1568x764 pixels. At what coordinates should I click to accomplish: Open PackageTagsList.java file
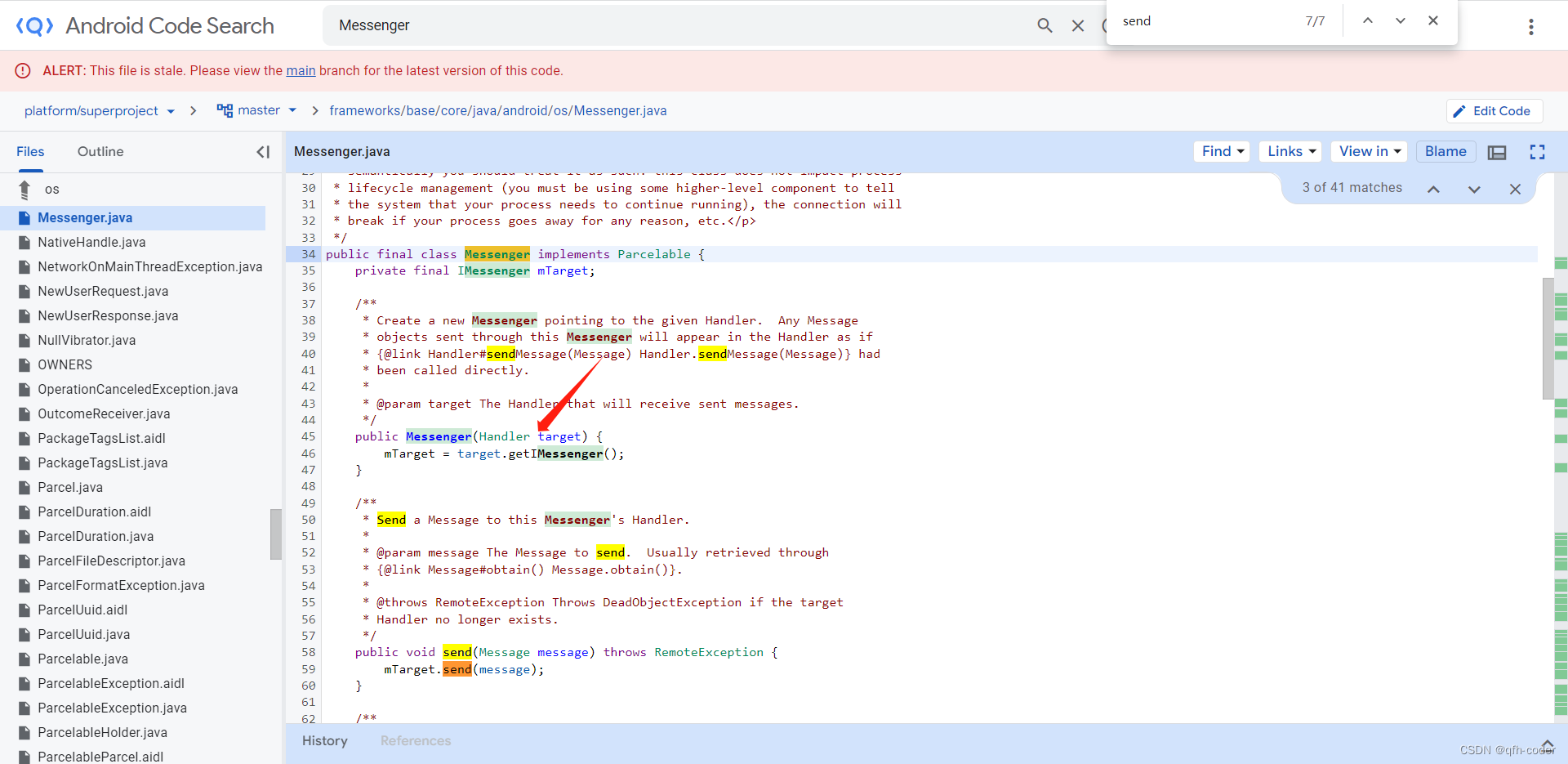tap(103, 463)
